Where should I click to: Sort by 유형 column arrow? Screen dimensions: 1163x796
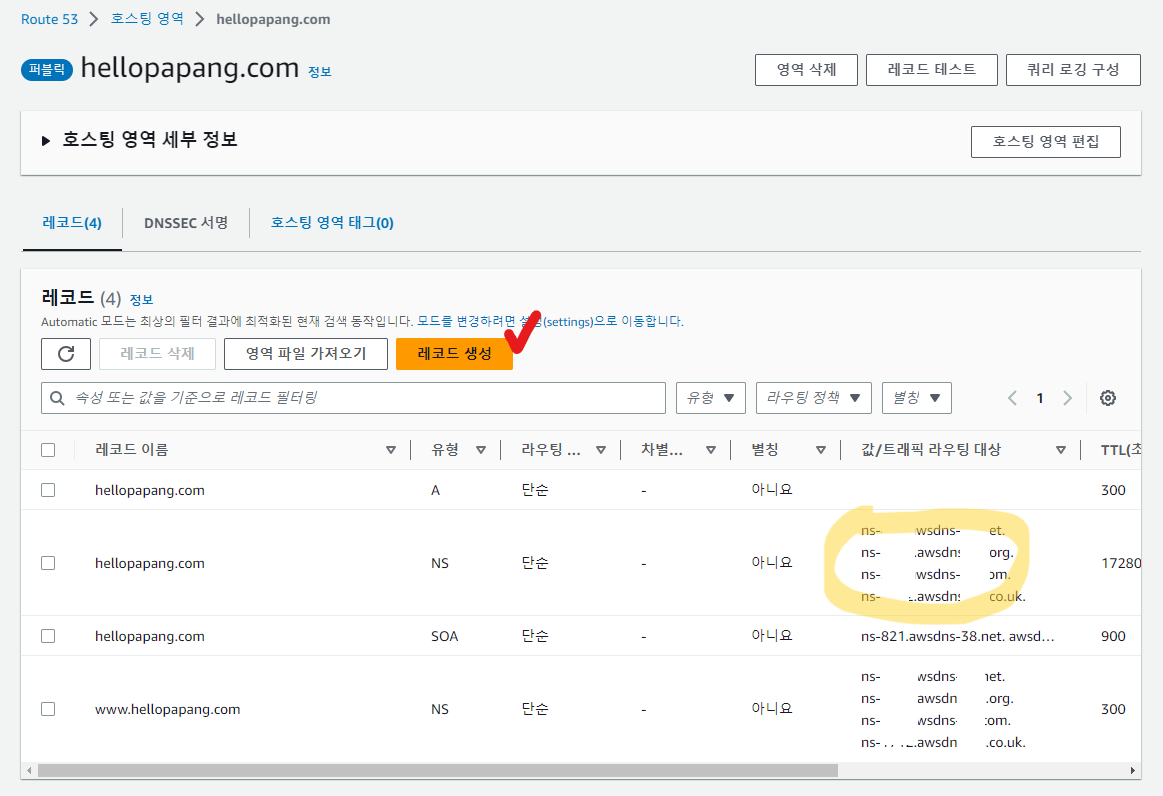[x=481, y=450]
